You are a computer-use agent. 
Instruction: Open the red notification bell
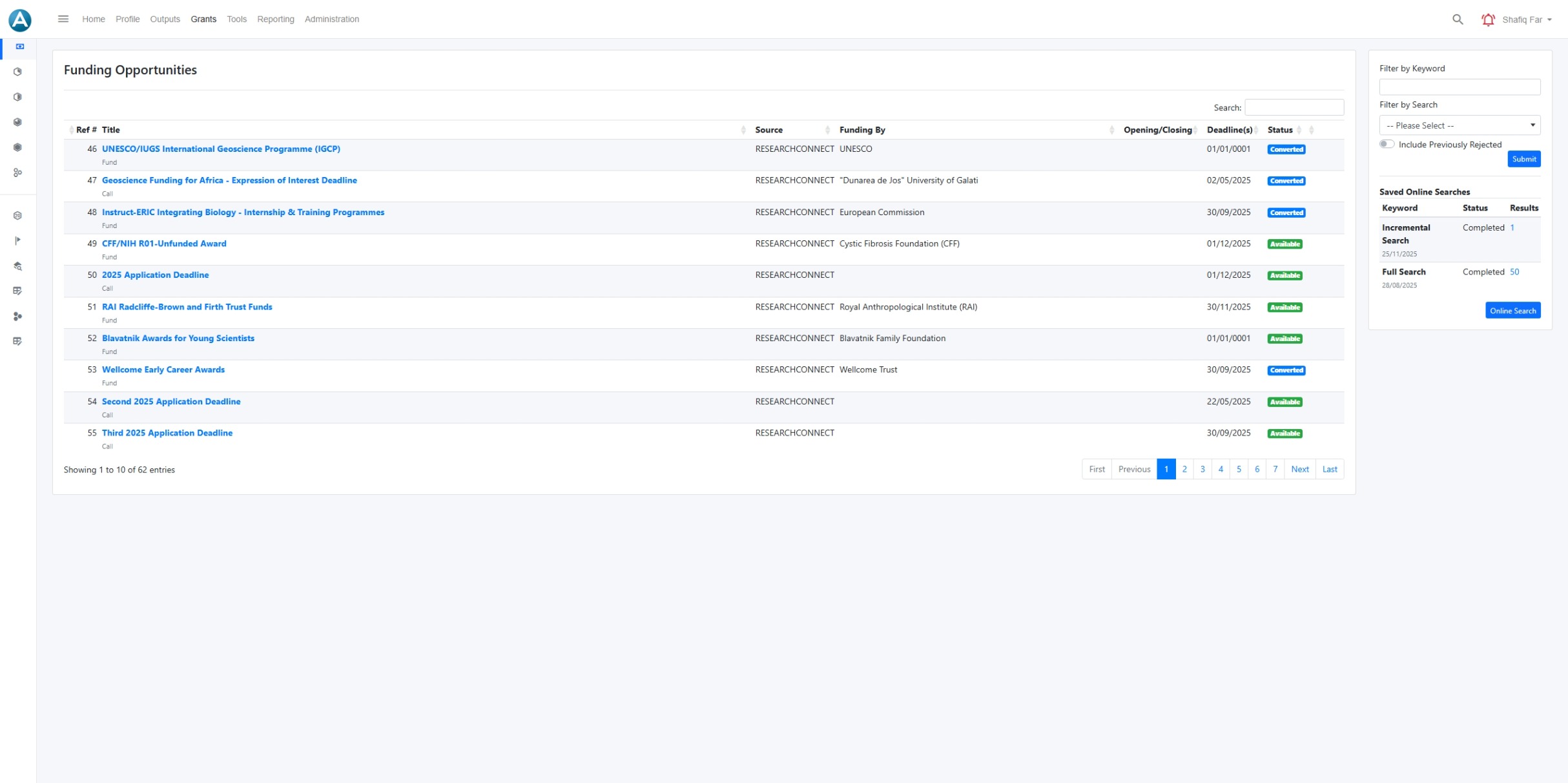[x=1488, y=19]
